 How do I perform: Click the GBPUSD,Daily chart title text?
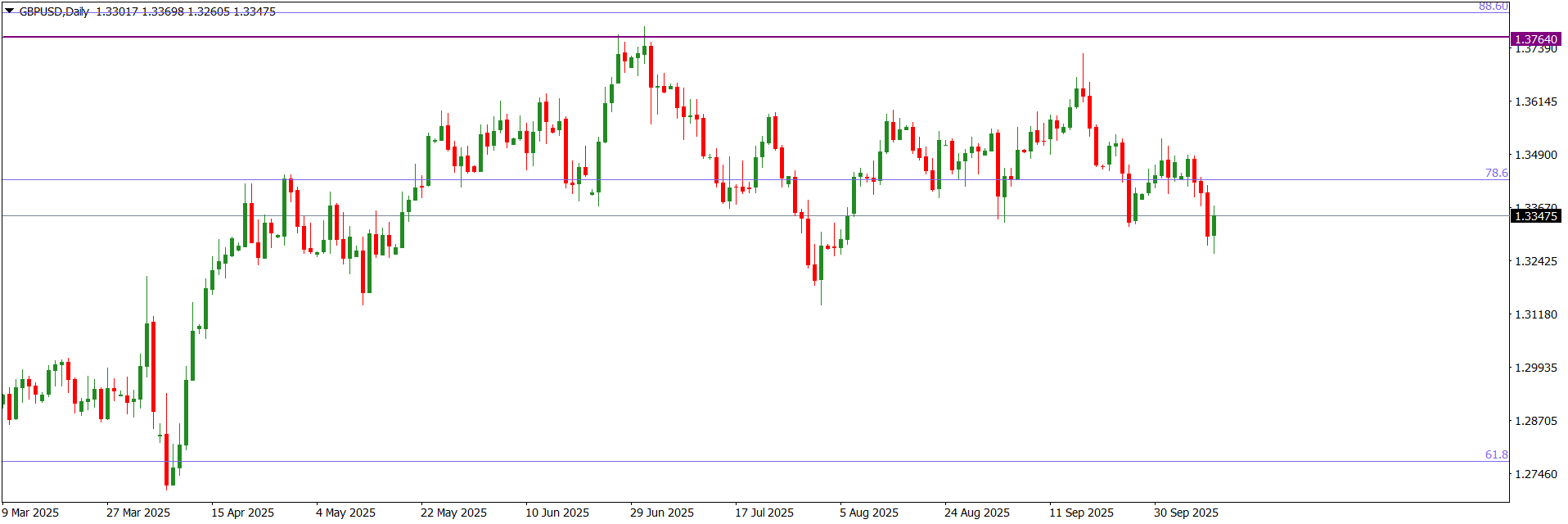[x=54, y=11]
